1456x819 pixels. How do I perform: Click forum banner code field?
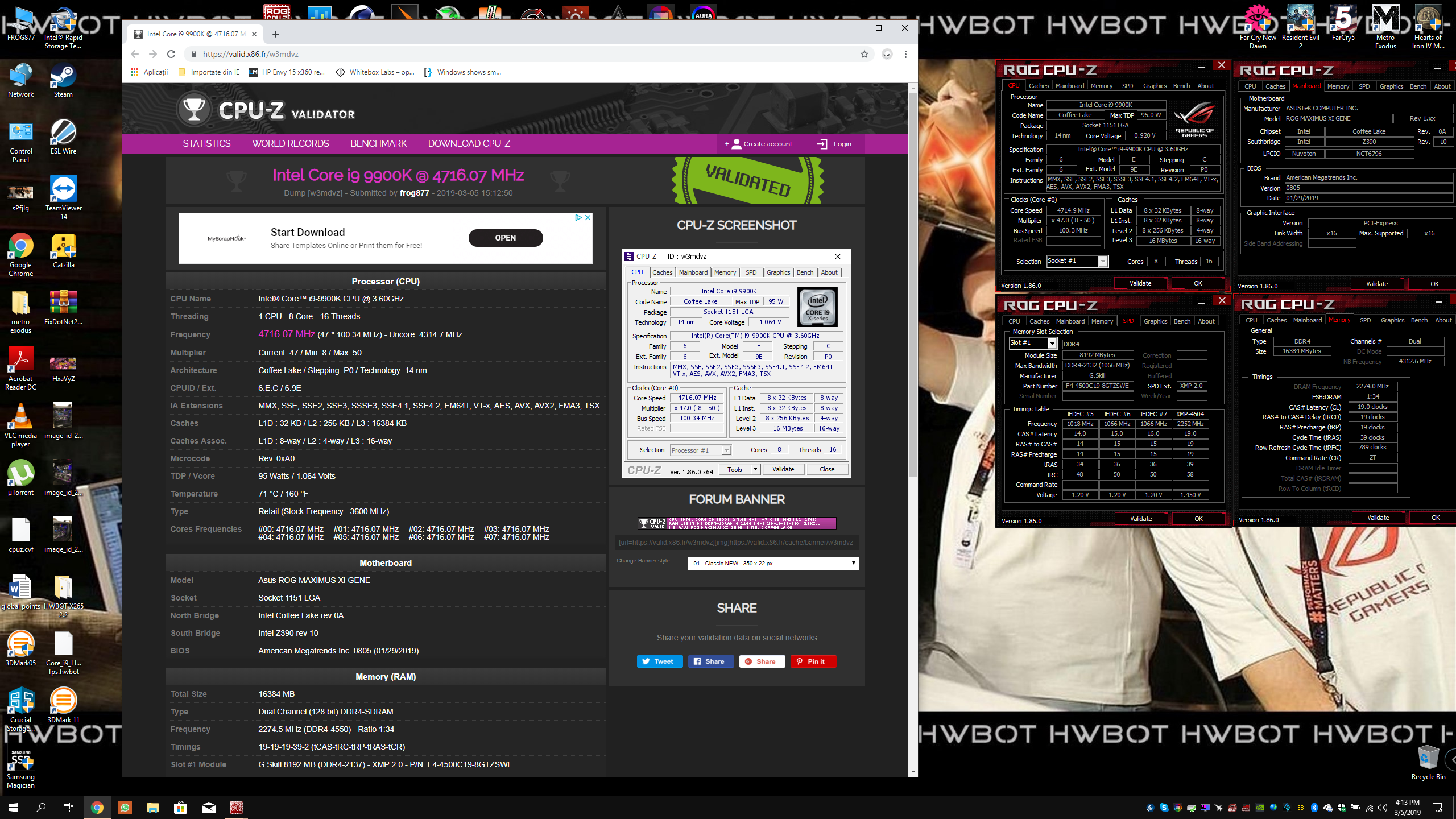(737, 542)
